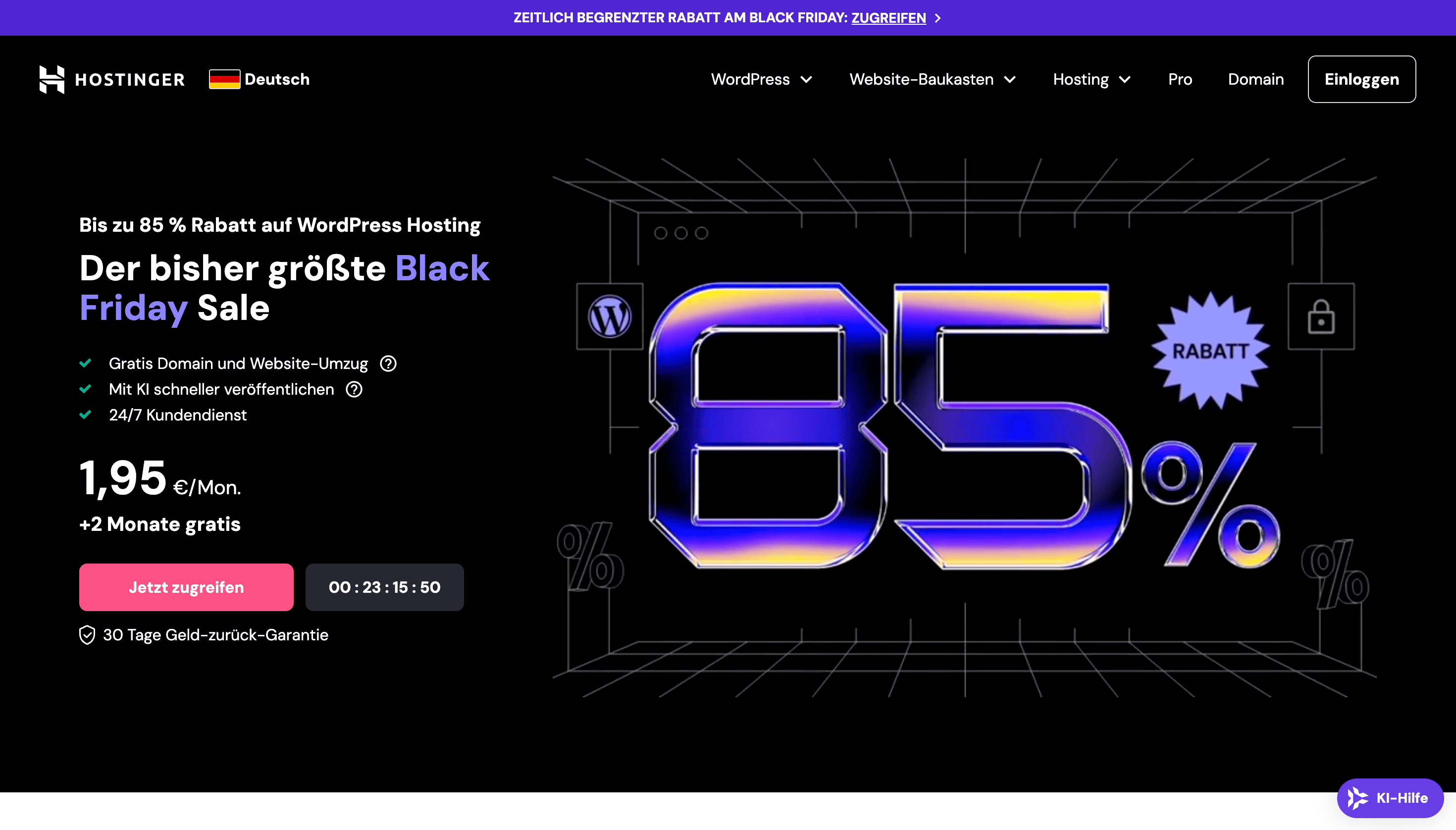Click the German flag icon

224,79
